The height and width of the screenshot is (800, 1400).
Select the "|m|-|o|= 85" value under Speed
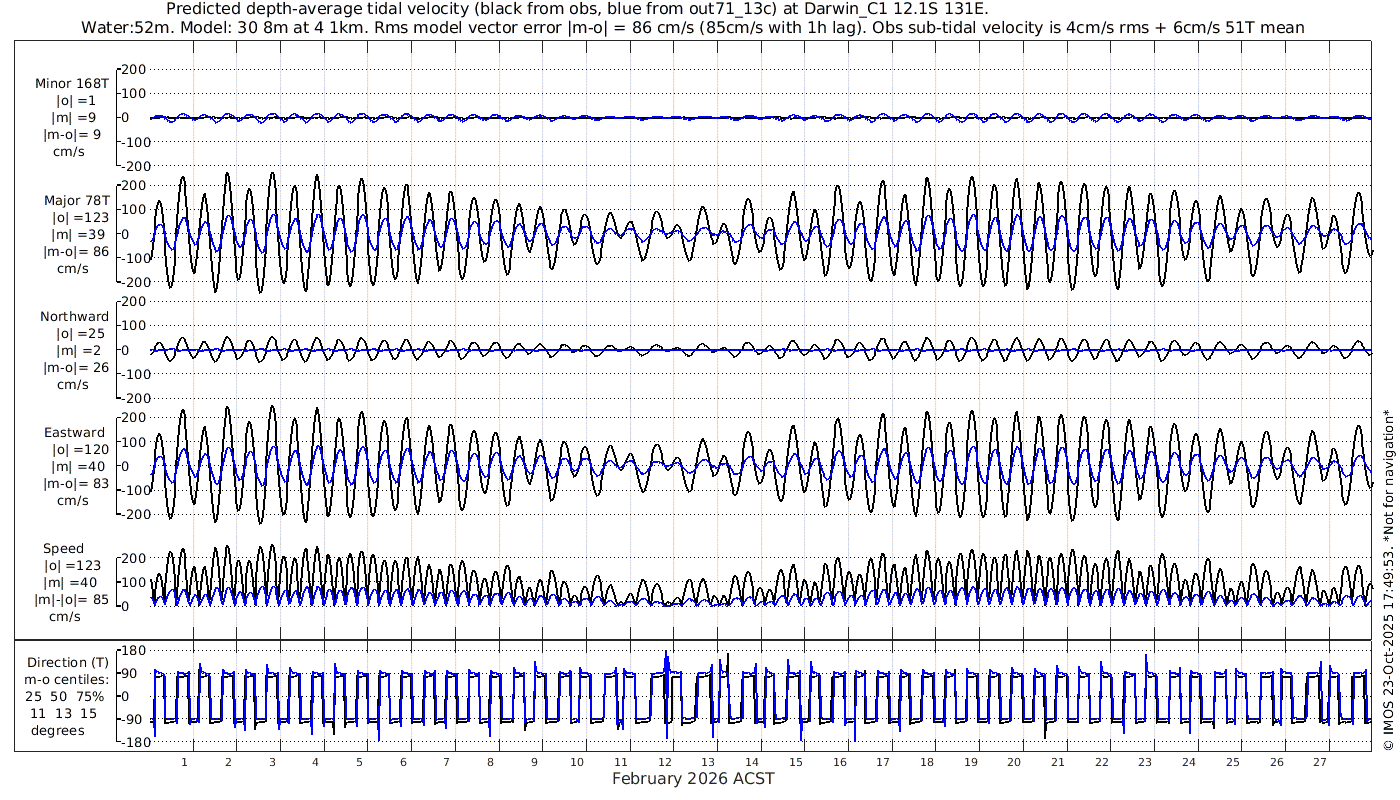click(71, 599)
